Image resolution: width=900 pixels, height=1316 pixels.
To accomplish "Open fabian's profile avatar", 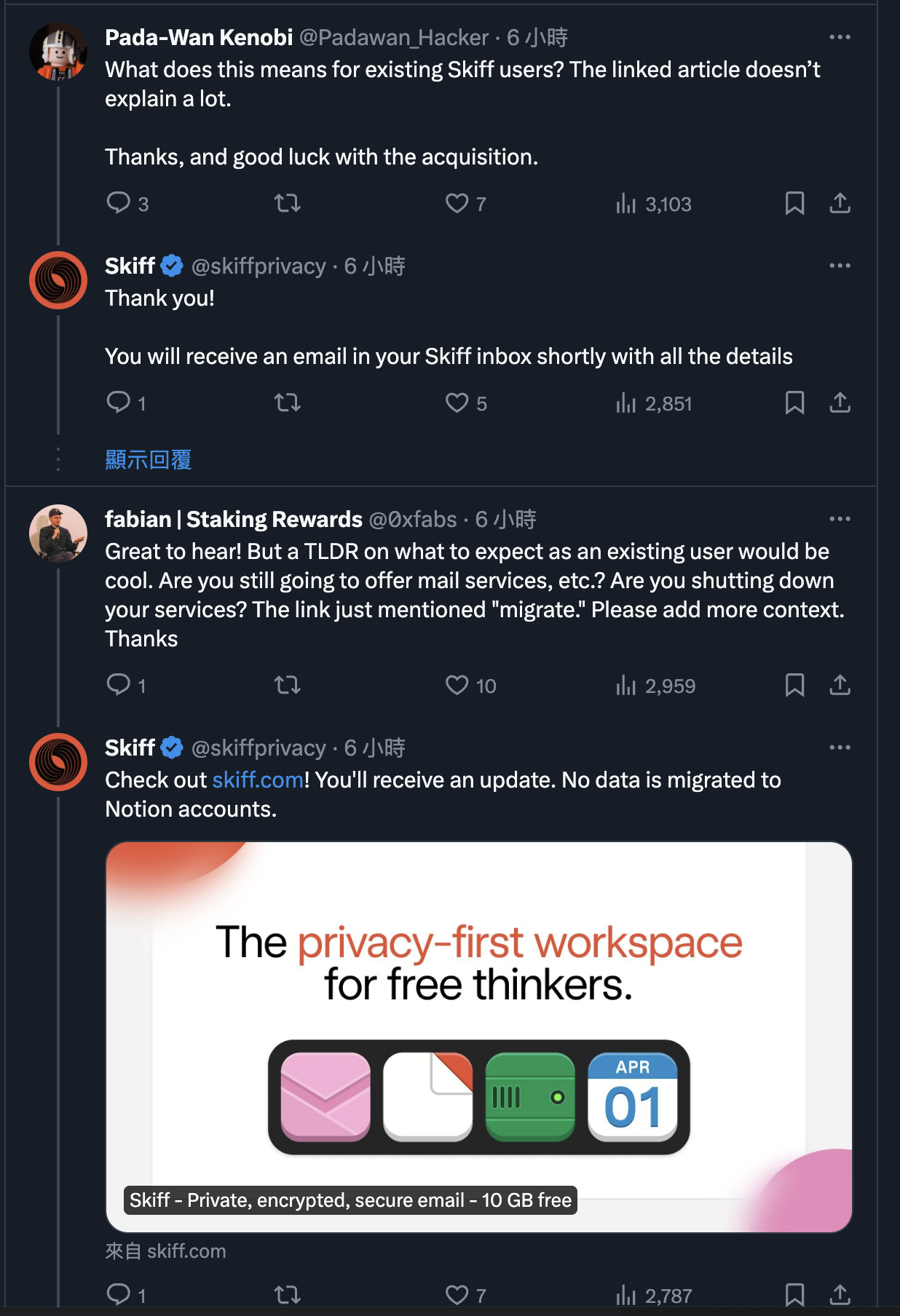I will (x=58, y=534).
